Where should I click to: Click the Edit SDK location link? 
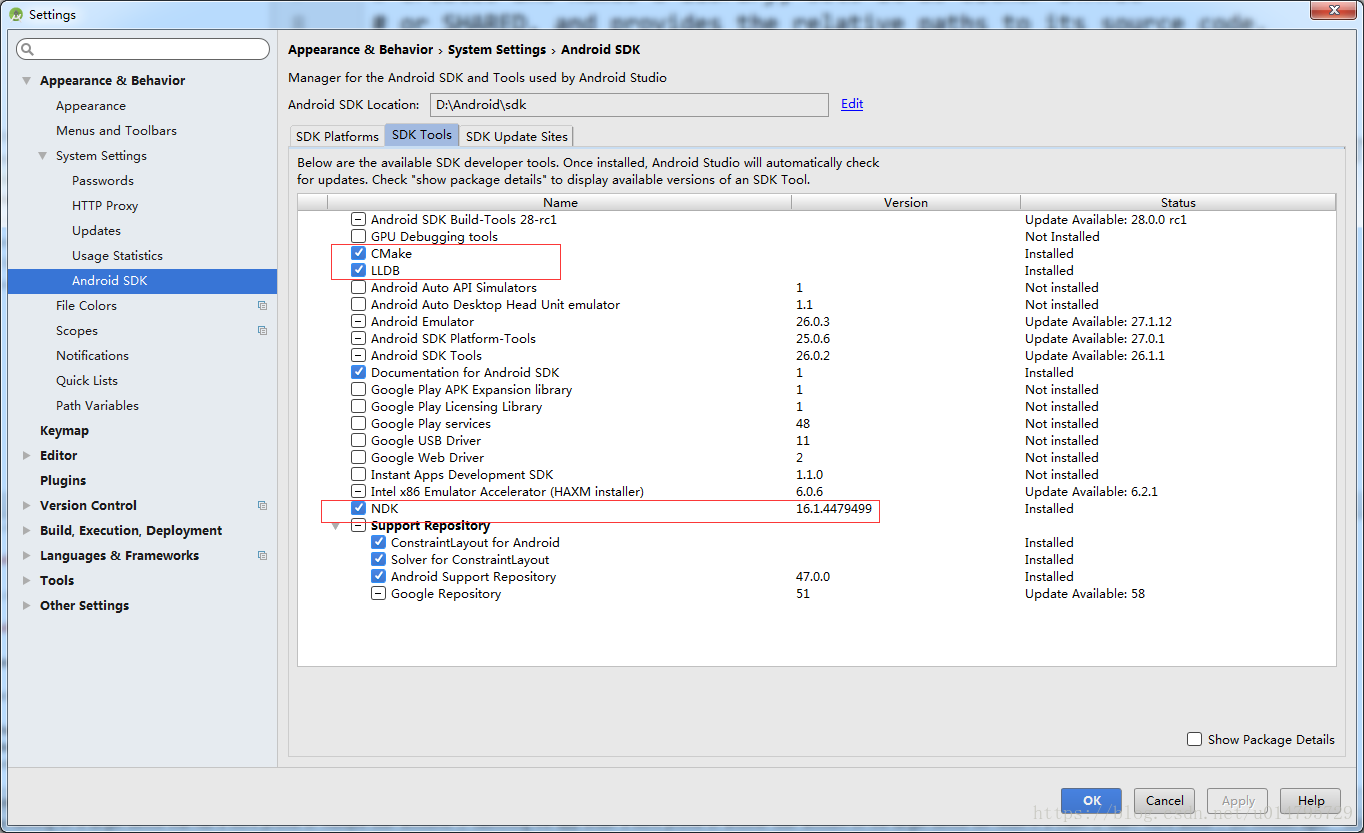(852, 104)
